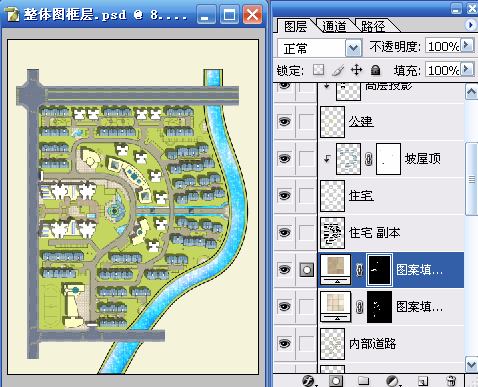The height and width of the screenshot is (387, 478).
Task: Switch to the 通道 tab
Action: coord(334,26)
